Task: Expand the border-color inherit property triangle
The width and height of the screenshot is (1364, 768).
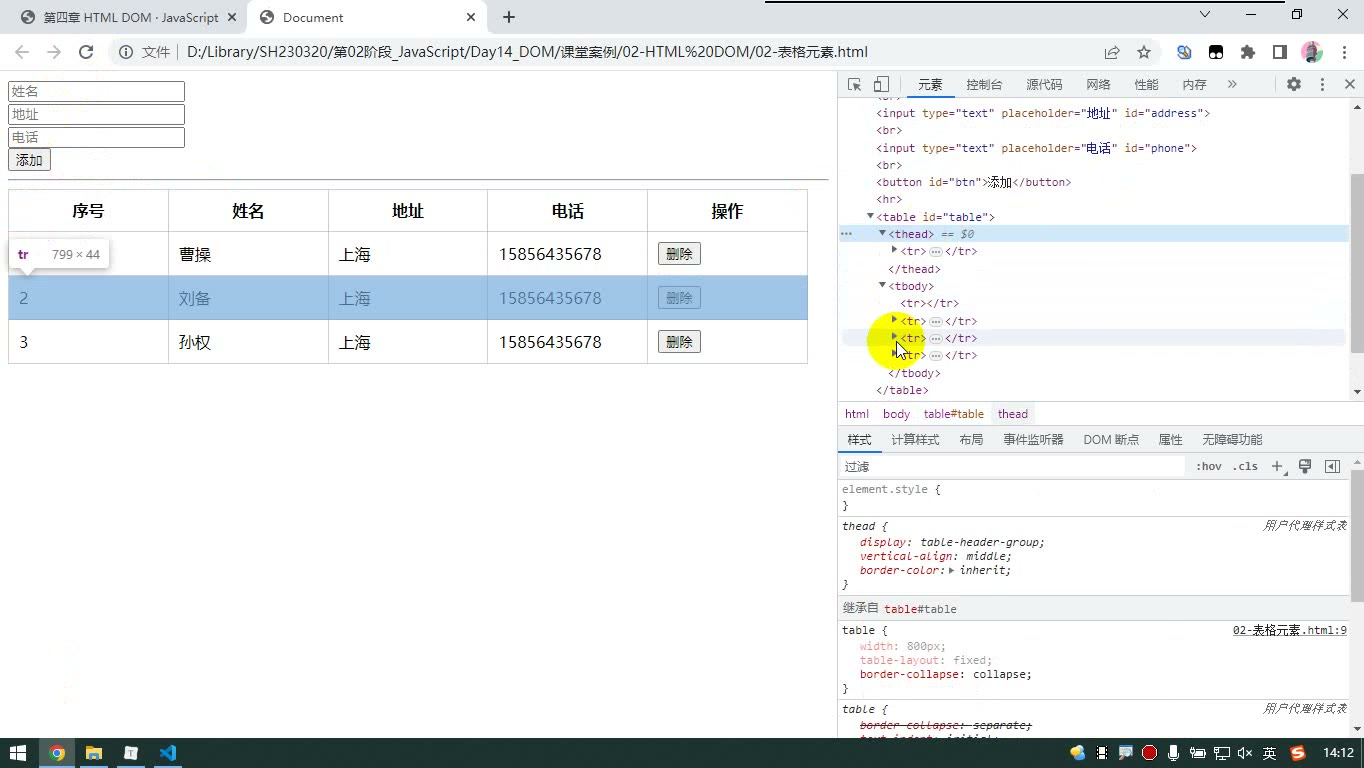Action: click(951, 571)
